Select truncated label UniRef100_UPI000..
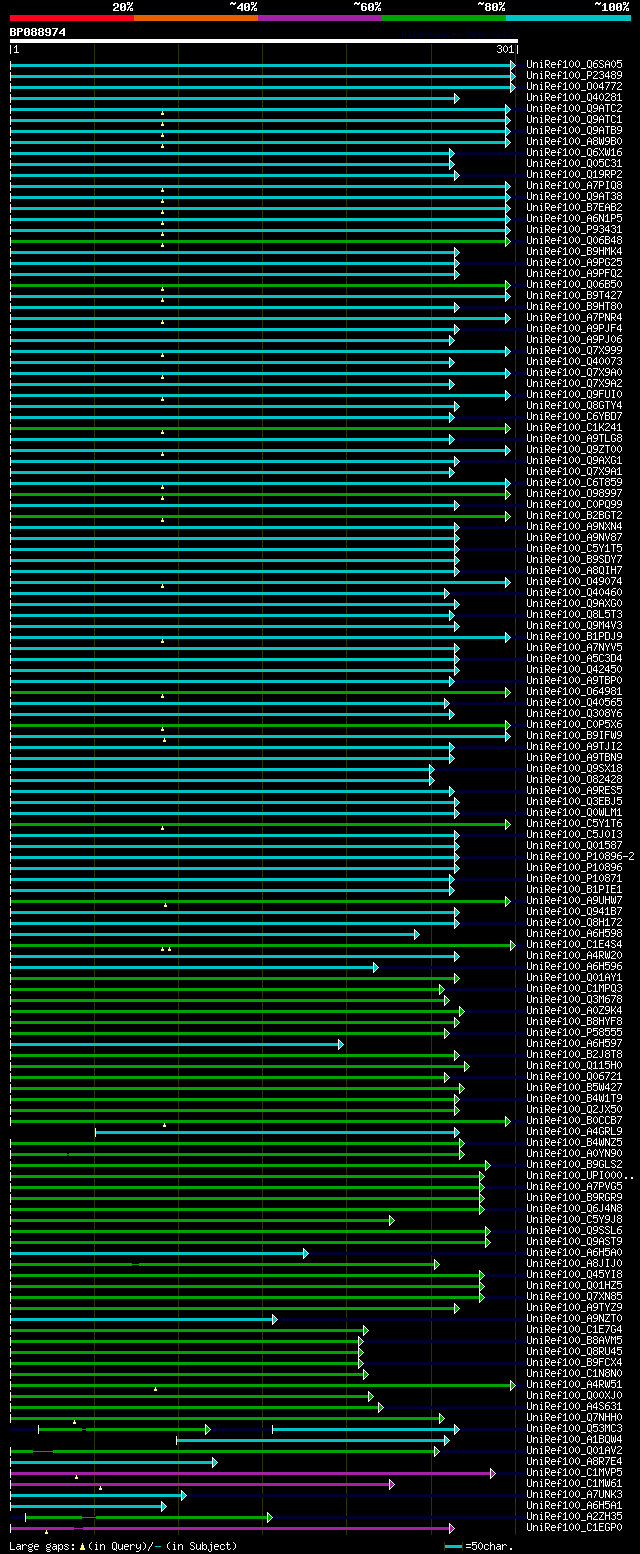 coord(580,1175)
